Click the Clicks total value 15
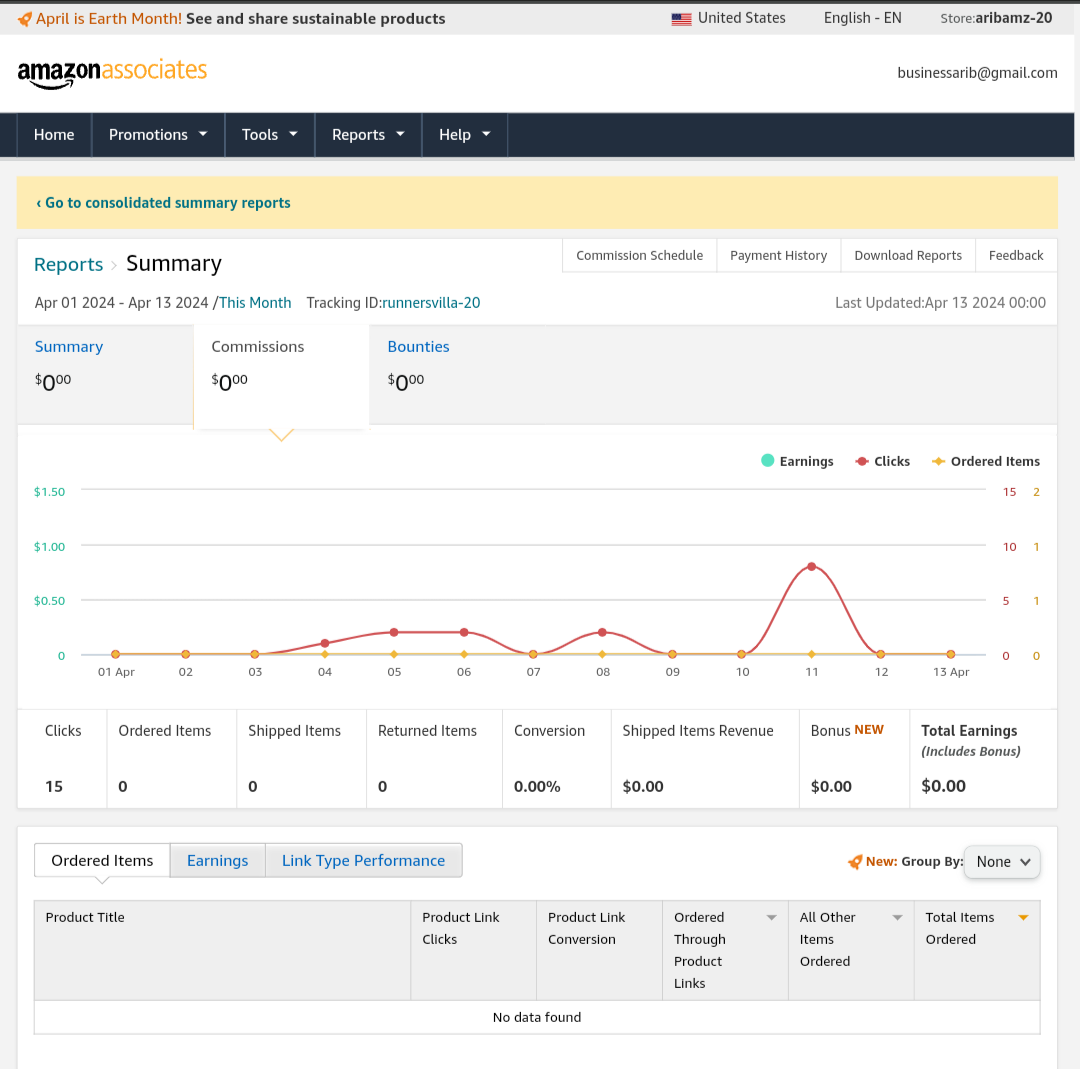The image size is (1080, 1069). 54,787
